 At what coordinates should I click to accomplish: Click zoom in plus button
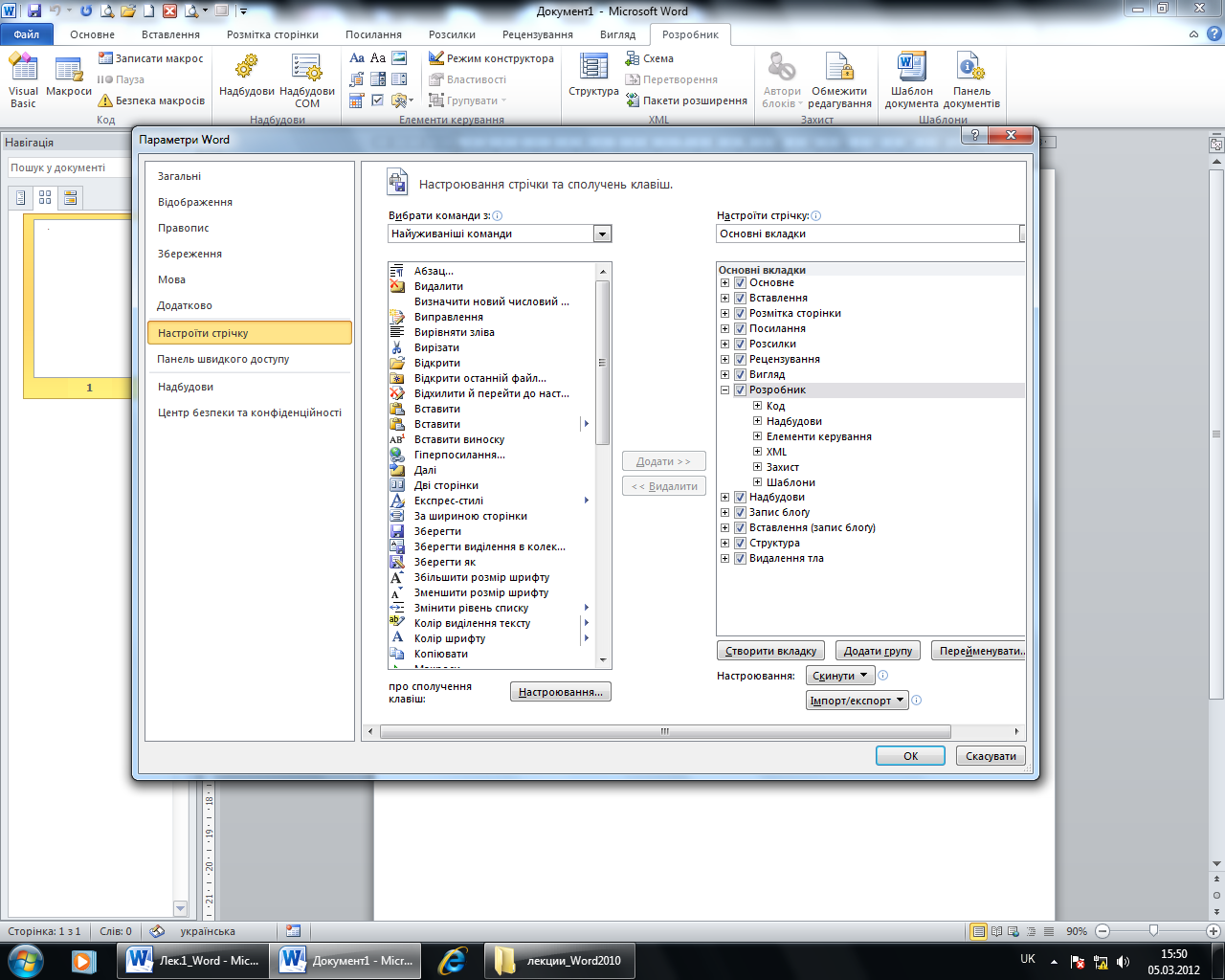pos(1213,930)
